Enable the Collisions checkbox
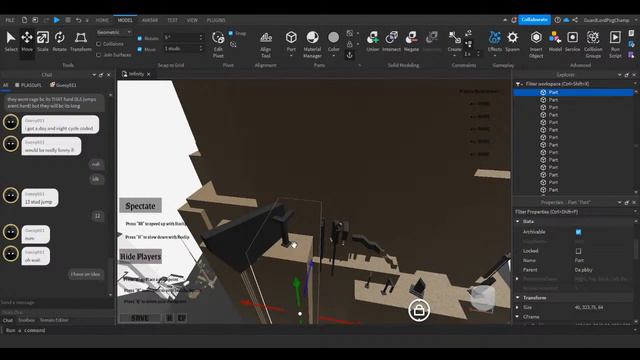Screen dimensions: 640x360 99,44
